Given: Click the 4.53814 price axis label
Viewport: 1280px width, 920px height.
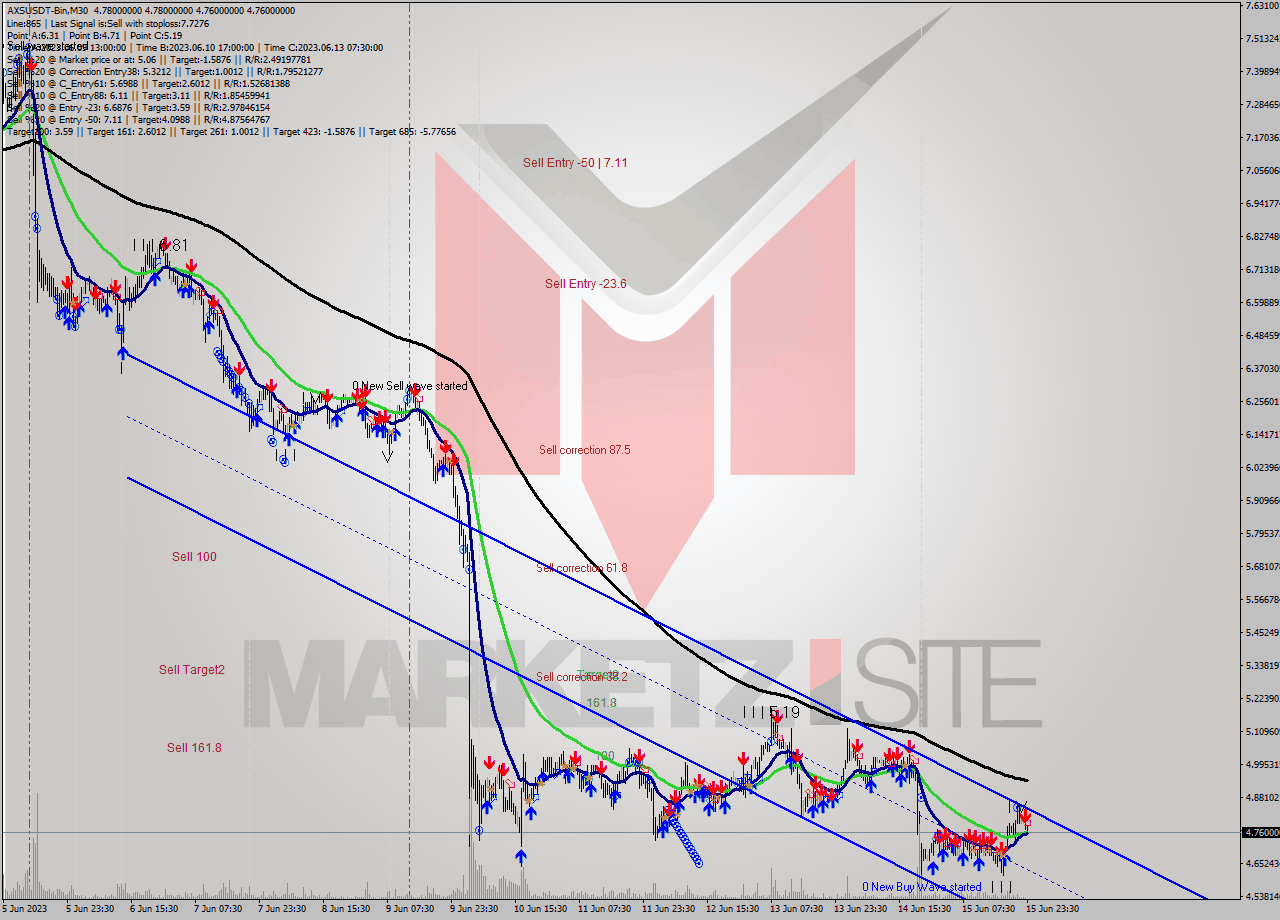Looking at the screenshot, I should [x=1260, y=896].
